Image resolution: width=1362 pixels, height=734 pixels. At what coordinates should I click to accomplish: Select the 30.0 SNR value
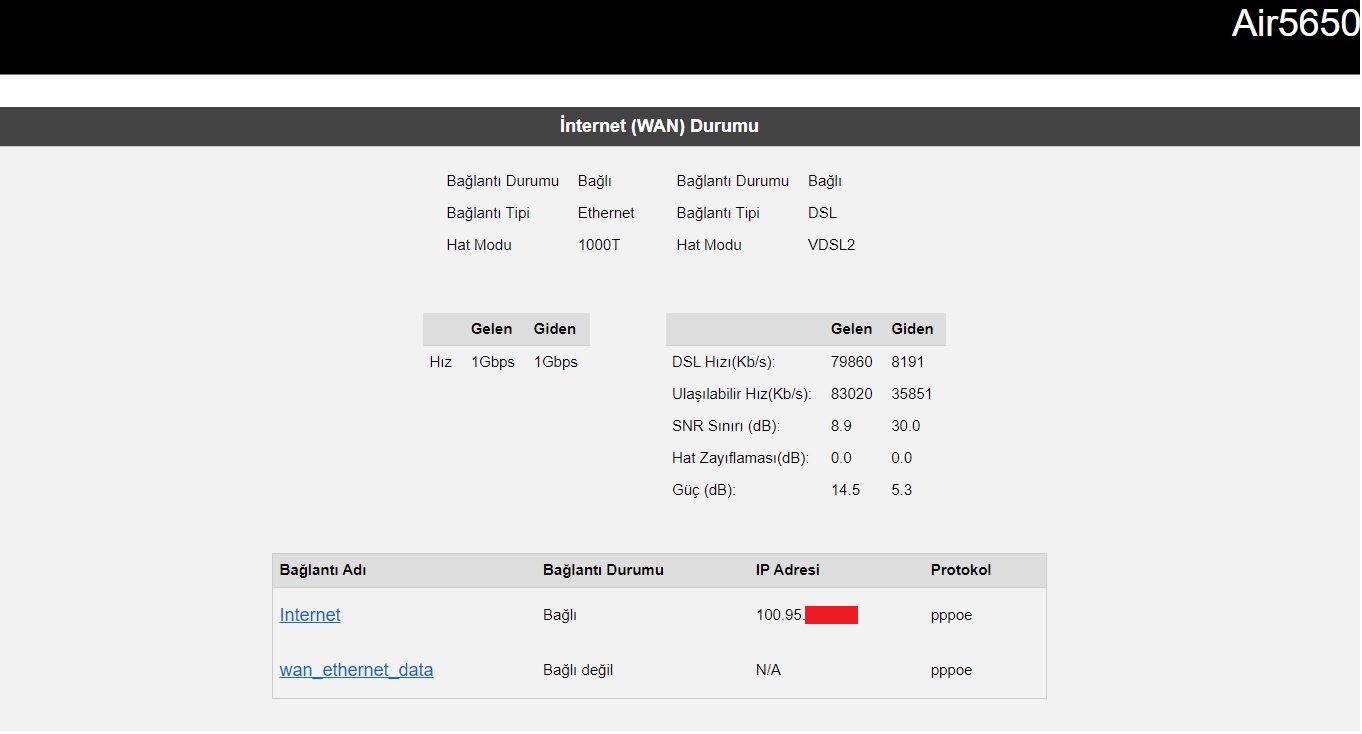coord(906,426)
